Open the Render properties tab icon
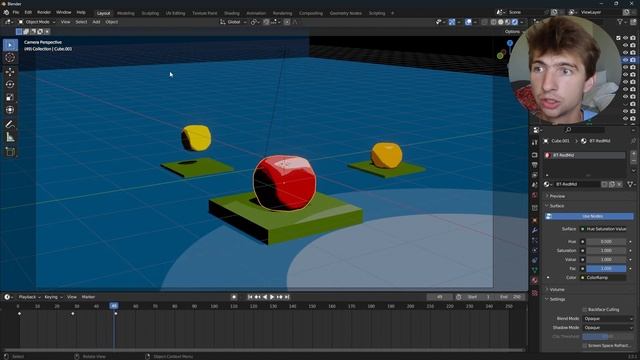Screen dimensions: 640x360 (x=535, y=155)
